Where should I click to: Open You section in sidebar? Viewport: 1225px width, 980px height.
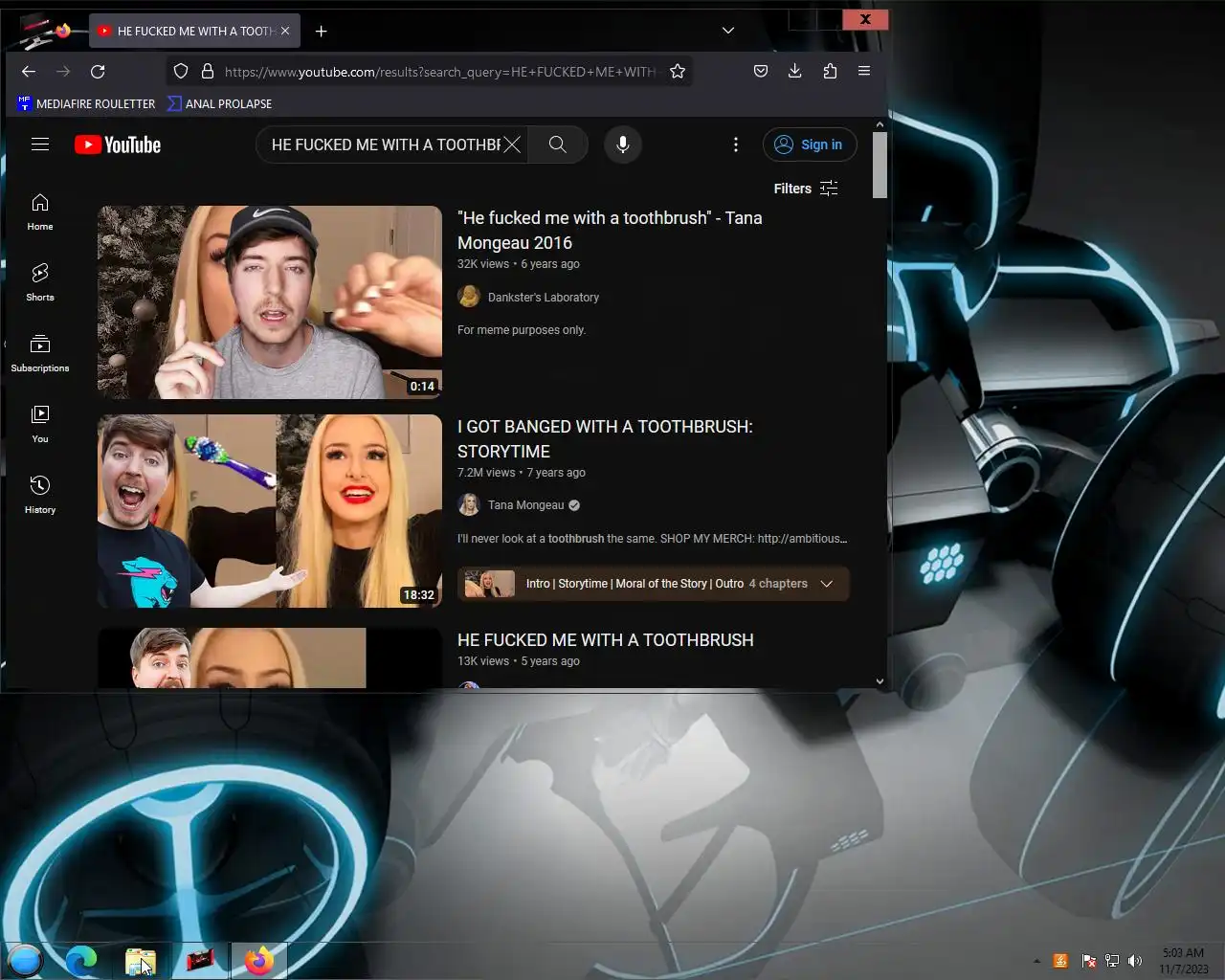pos(40,425)
